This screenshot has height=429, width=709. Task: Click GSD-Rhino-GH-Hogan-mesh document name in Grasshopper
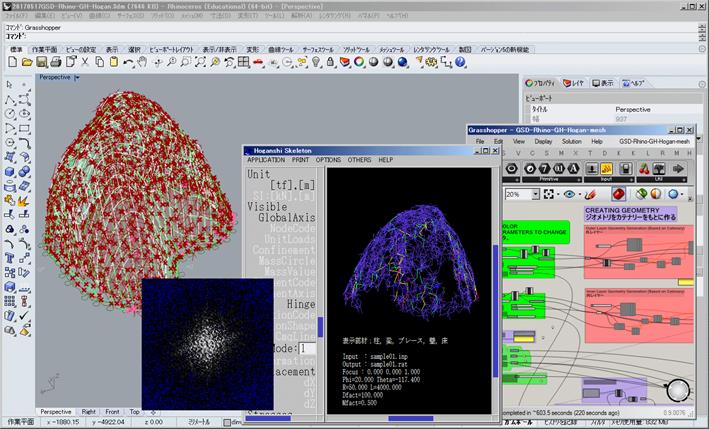point(654,141)
